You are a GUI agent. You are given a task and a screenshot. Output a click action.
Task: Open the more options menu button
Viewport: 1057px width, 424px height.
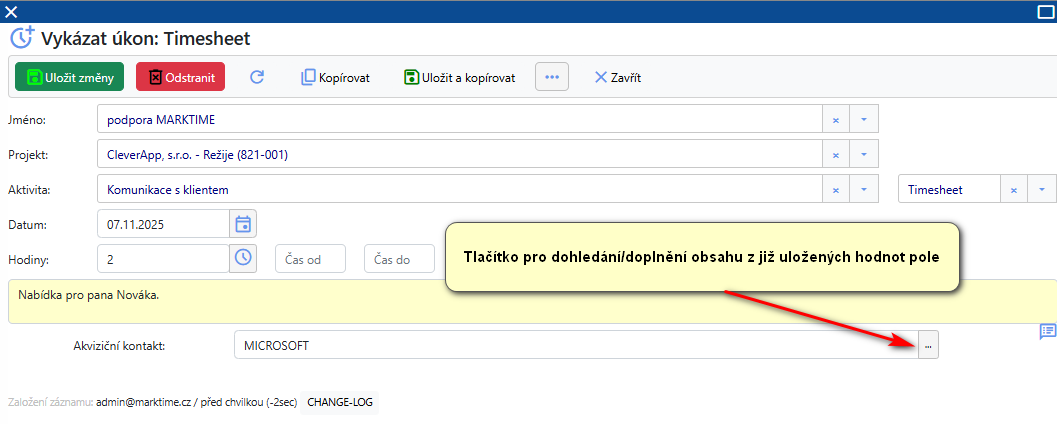tap(551, 77)
